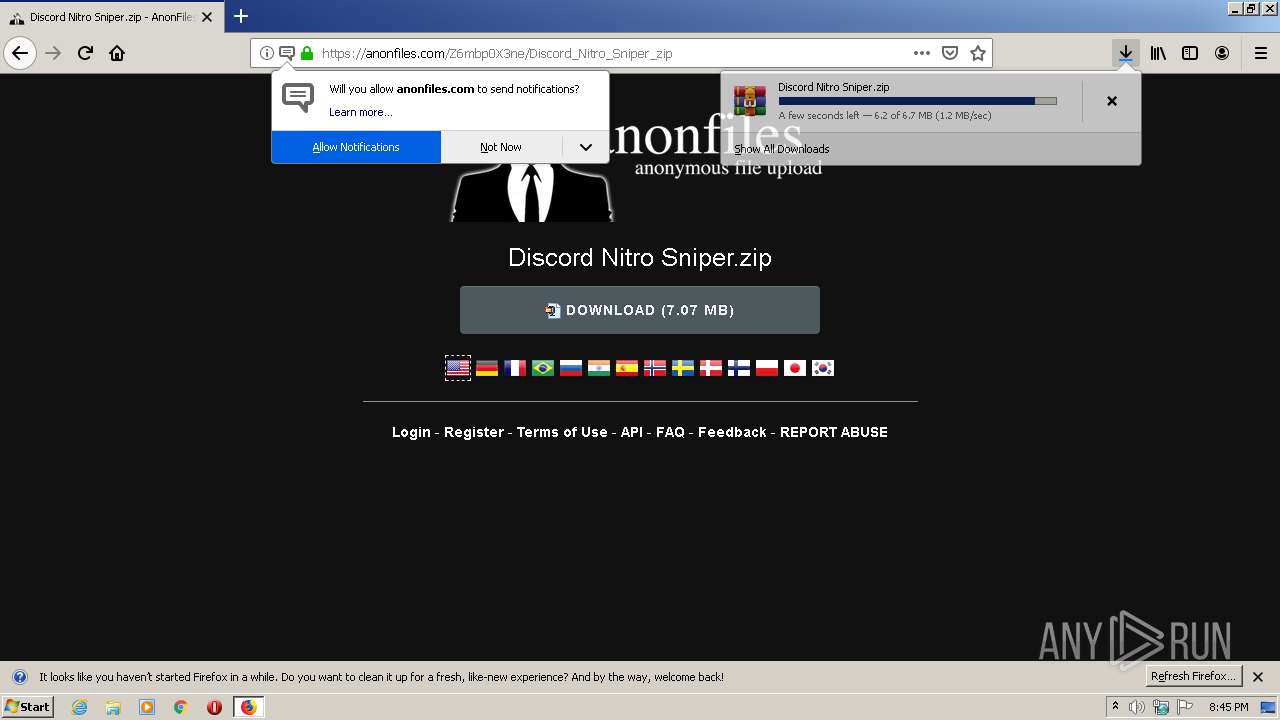1280x720 pixels.
Task: Show site information icon in address bar
Action: (267, 53)
